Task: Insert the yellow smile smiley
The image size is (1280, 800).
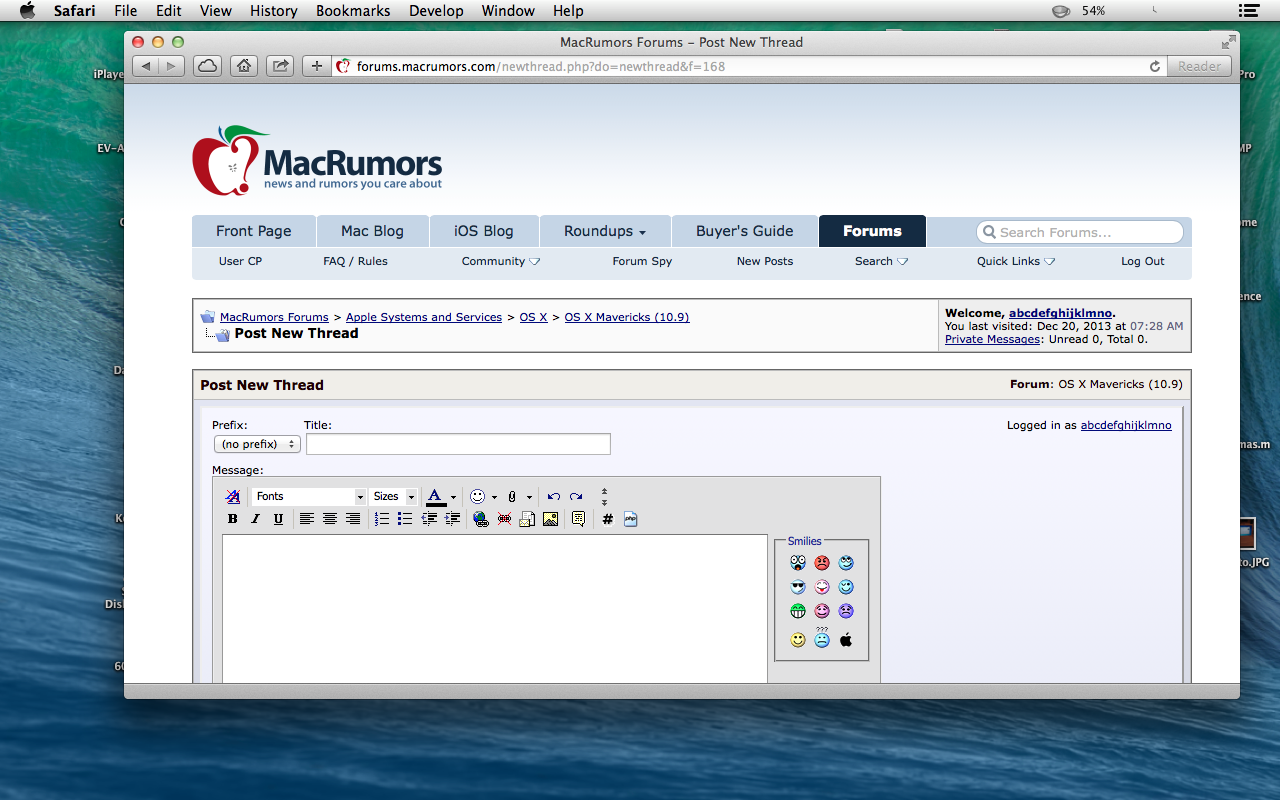Action: [798, 640]
